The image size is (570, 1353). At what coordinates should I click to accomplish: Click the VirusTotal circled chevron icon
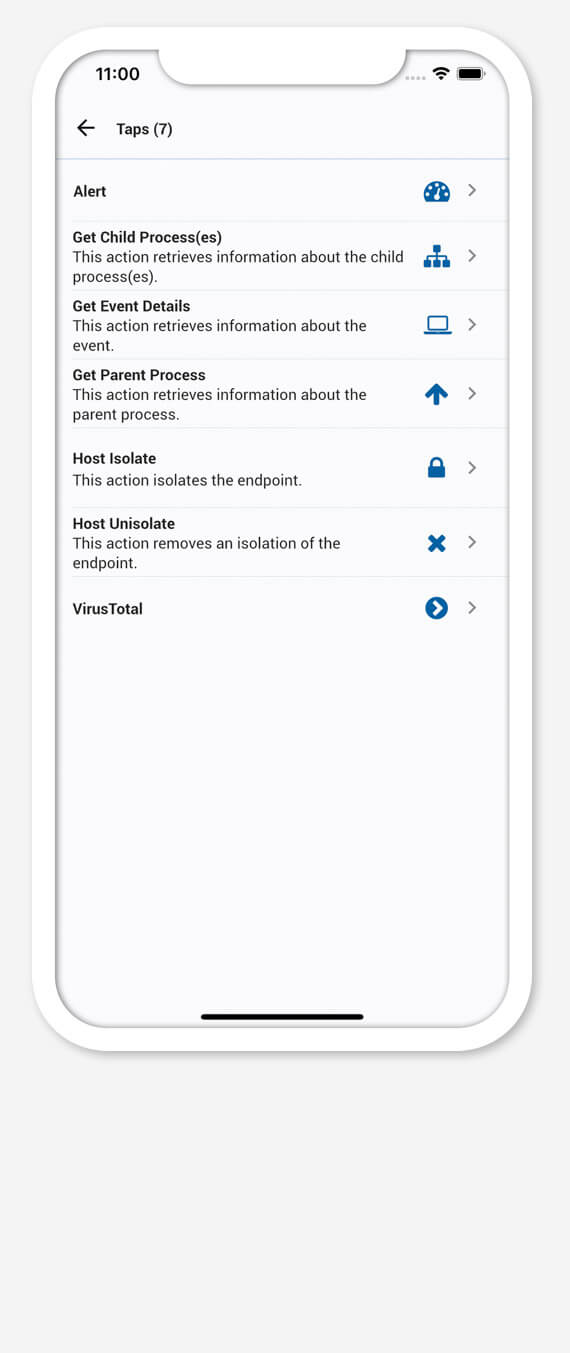pyautogui.click(x=437, y=608)
